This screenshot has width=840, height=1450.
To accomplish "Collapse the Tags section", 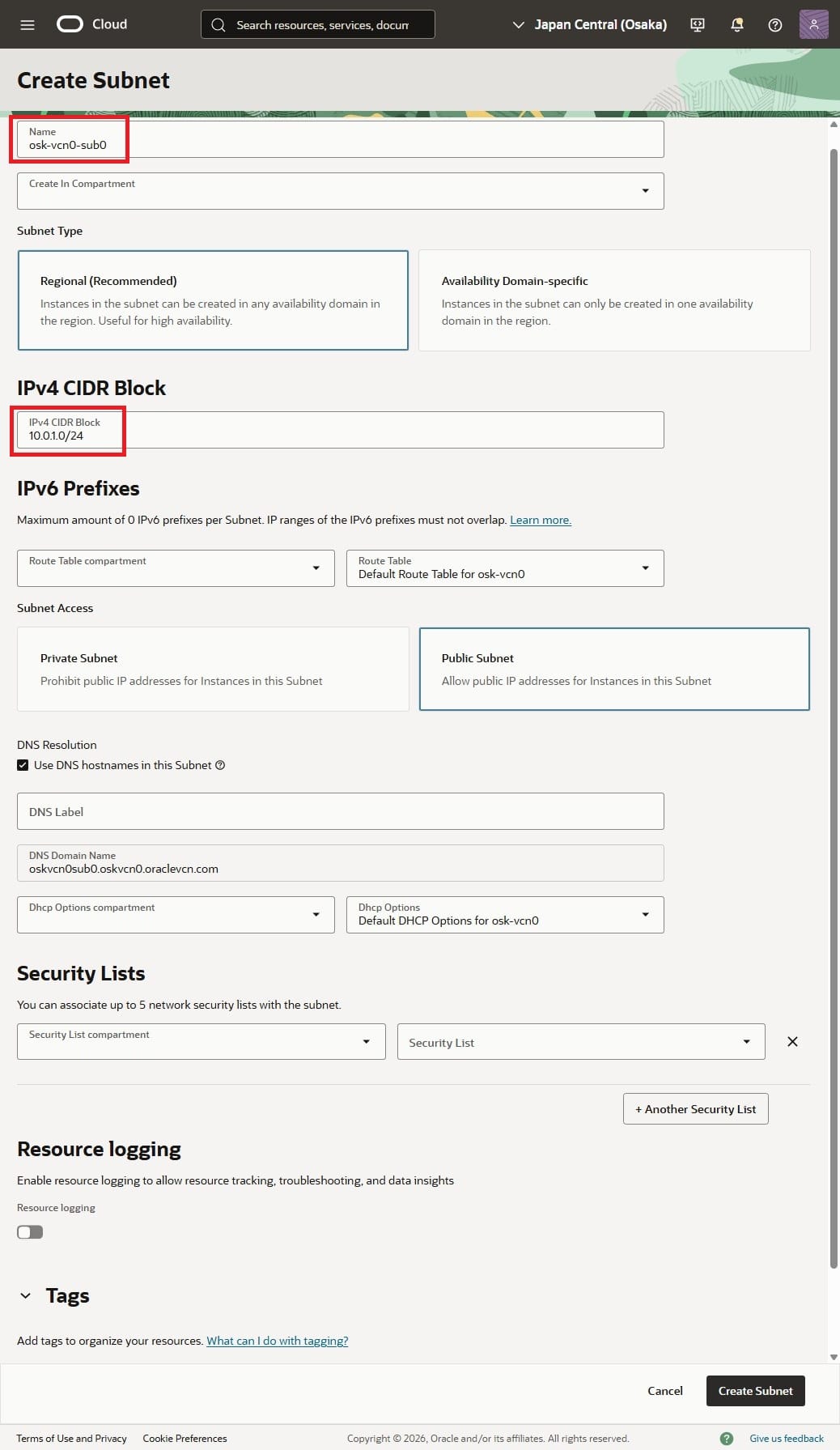I will point(24,1295).
